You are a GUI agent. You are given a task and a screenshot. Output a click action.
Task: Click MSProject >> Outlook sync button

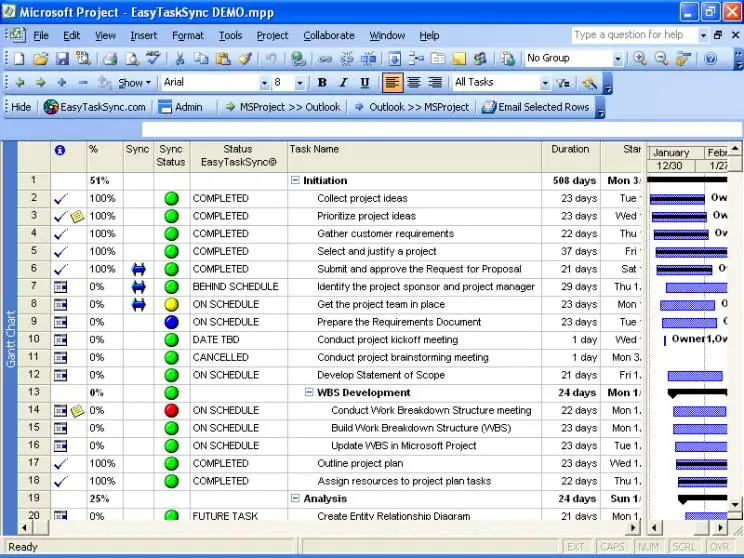283,107
